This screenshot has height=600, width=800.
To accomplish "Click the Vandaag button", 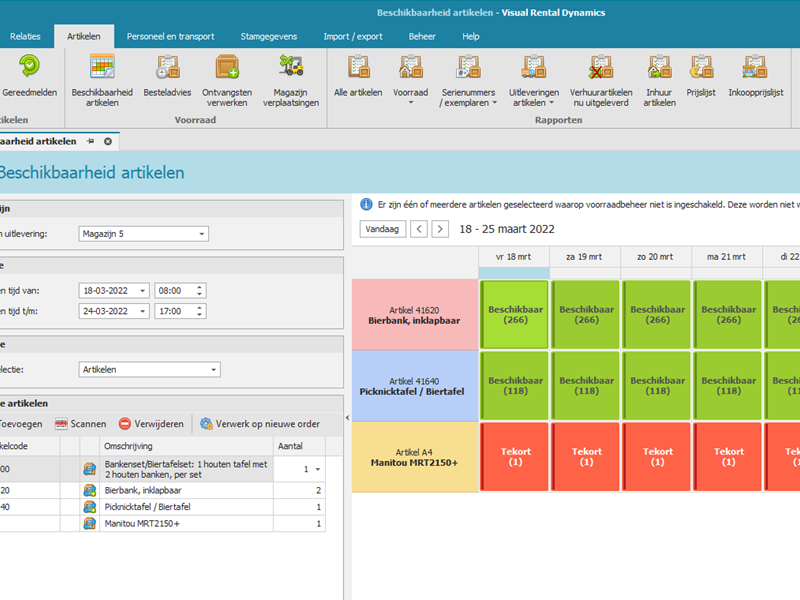I will click(381, 229).
